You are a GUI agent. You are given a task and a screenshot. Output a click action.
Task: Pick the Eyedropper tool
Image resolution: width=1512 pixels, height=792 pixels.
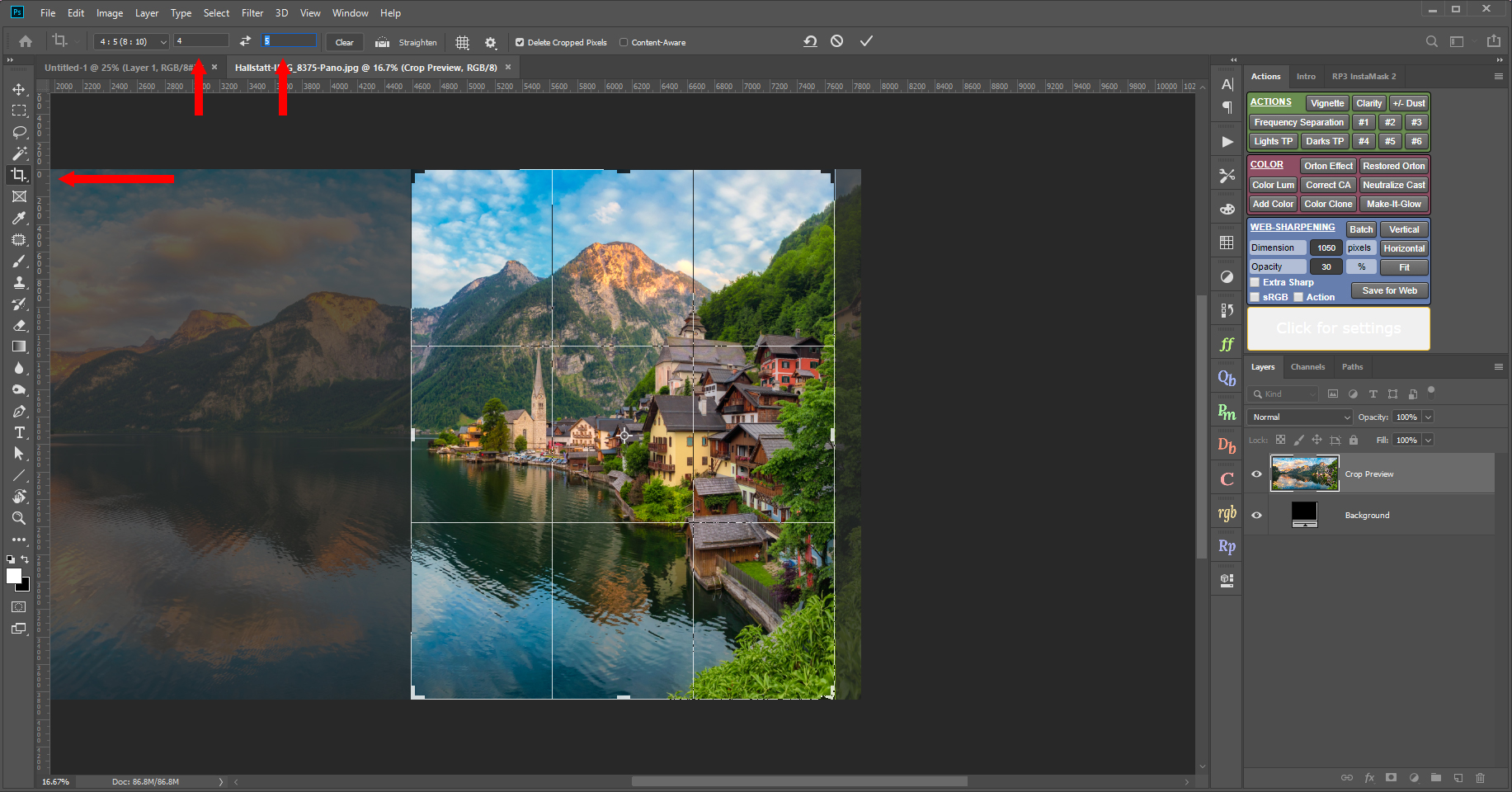[18, 218]
